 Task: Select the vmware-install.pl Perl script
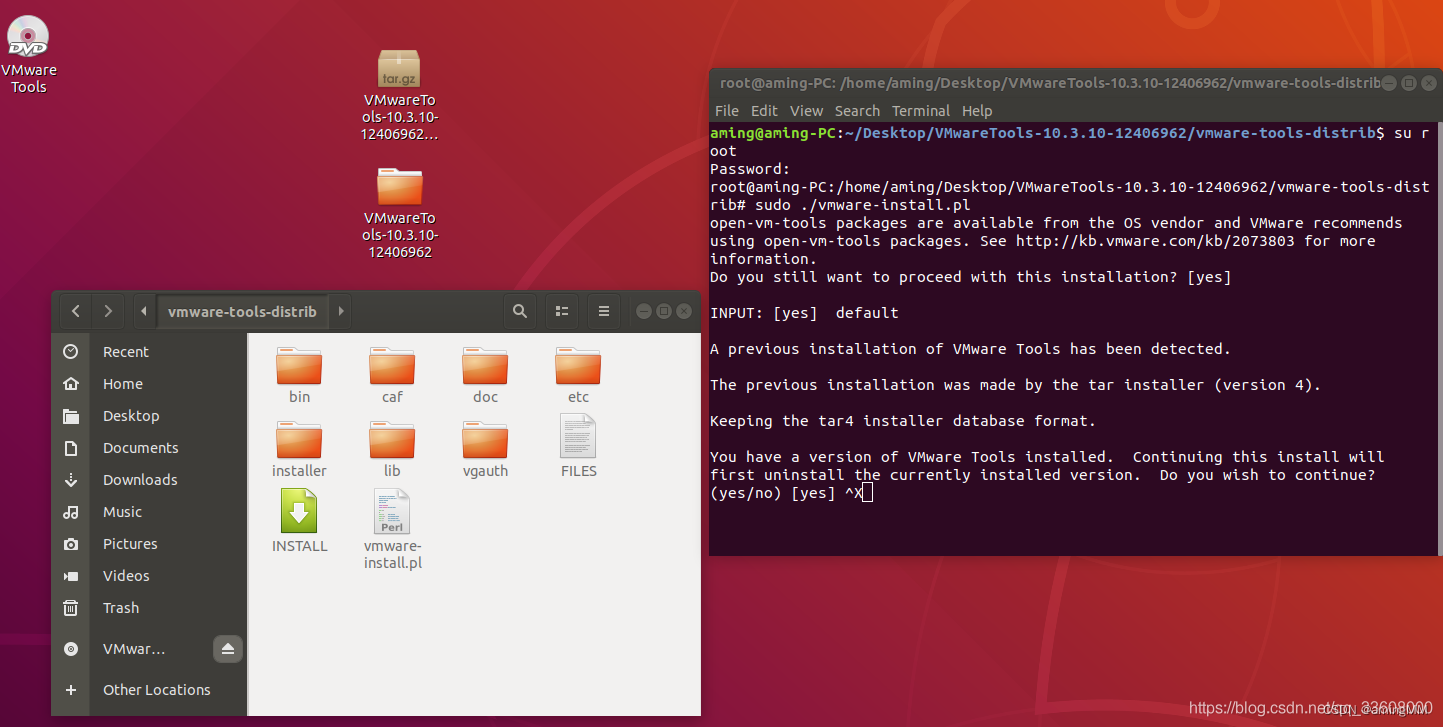[392, 529]
